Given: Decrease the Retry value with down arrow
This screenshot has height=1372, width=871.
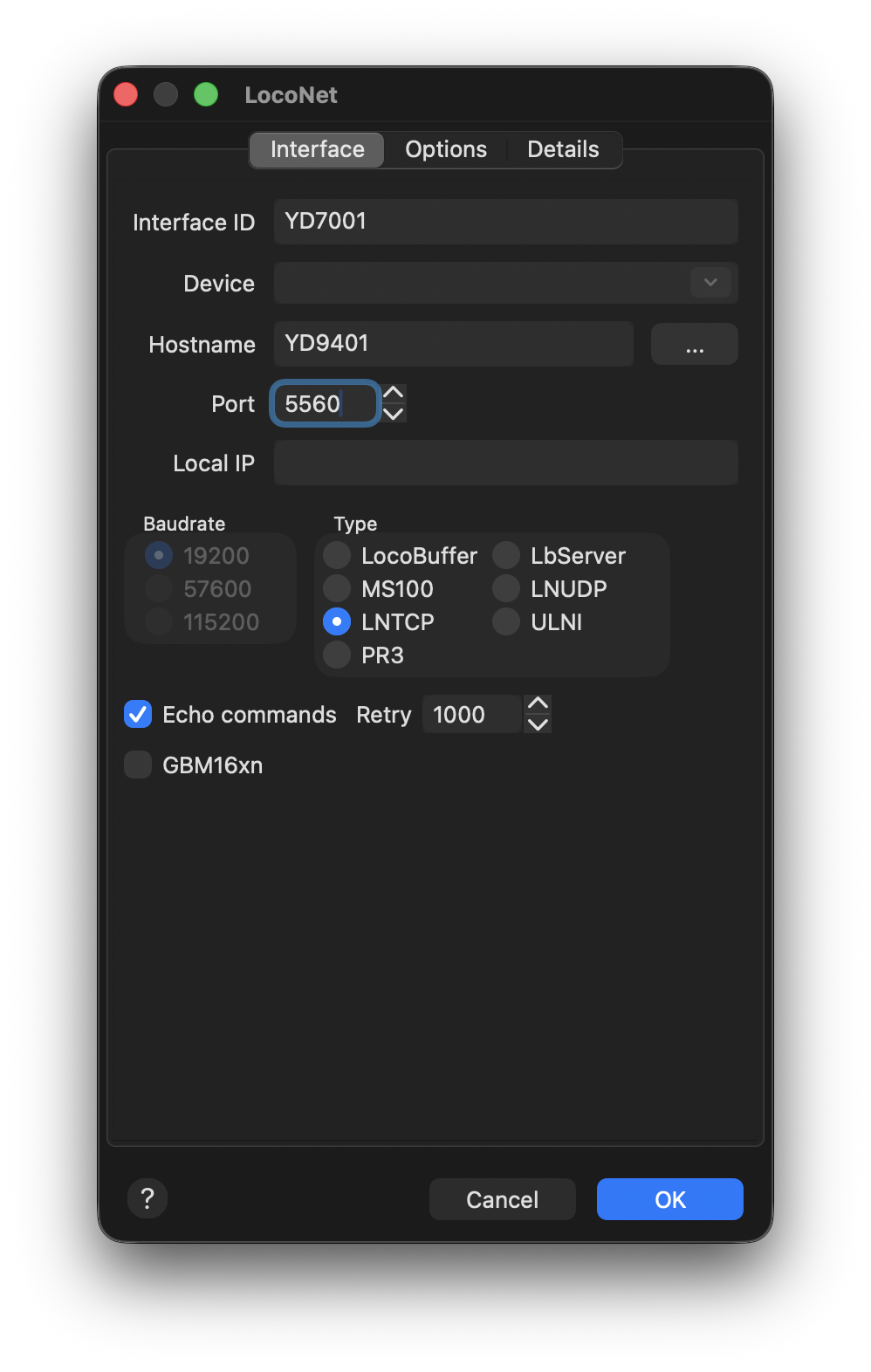Looking at the screenshot, I should (x=538, y=725).
